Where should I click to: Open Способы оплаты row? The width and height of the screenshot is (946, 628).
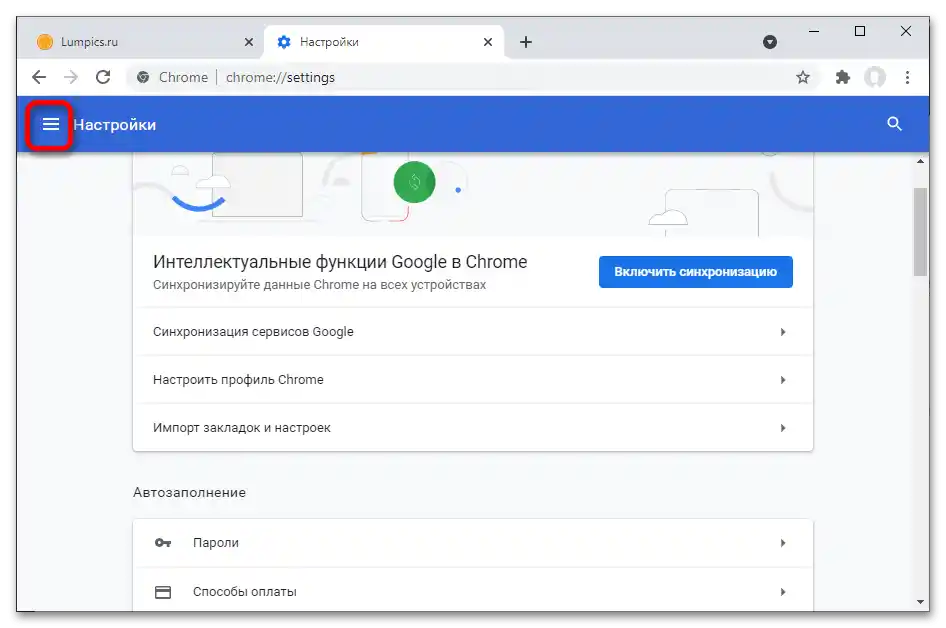[x=473, y=592]
